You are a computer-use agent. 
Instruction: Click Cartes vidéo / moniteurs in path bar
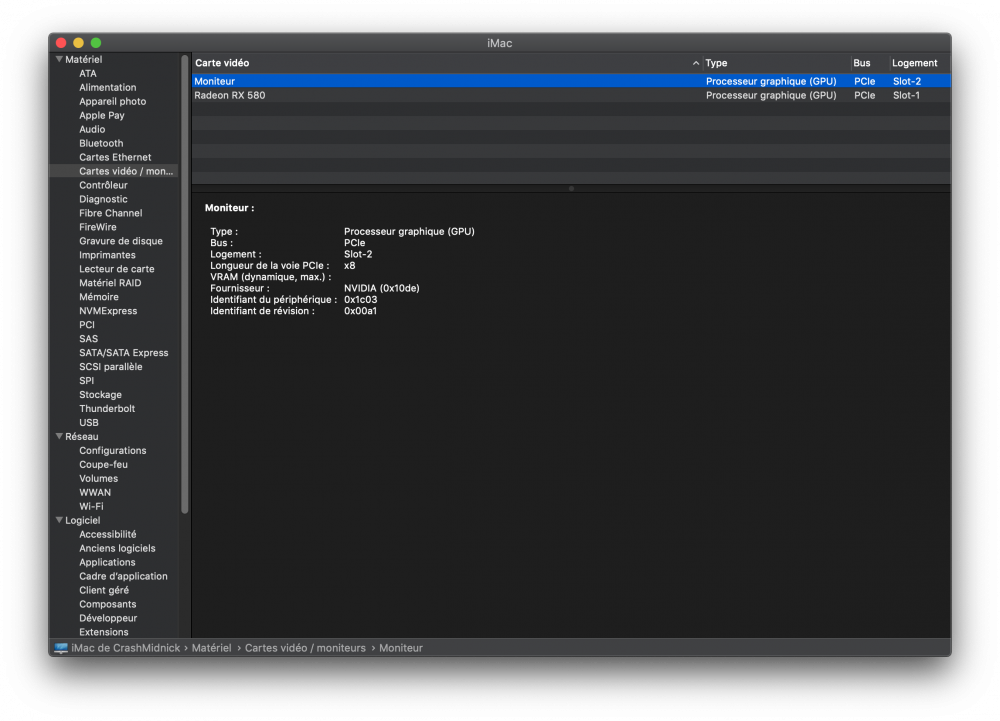305,648
